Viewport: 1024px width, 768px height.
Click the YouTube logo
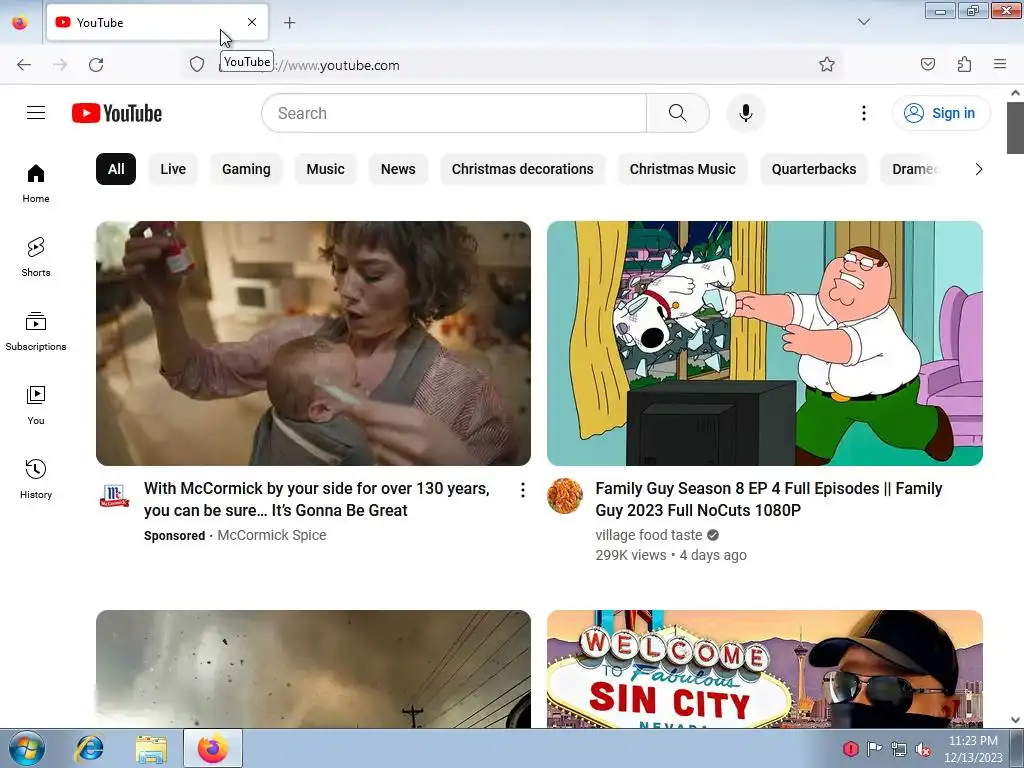[117, 113]
